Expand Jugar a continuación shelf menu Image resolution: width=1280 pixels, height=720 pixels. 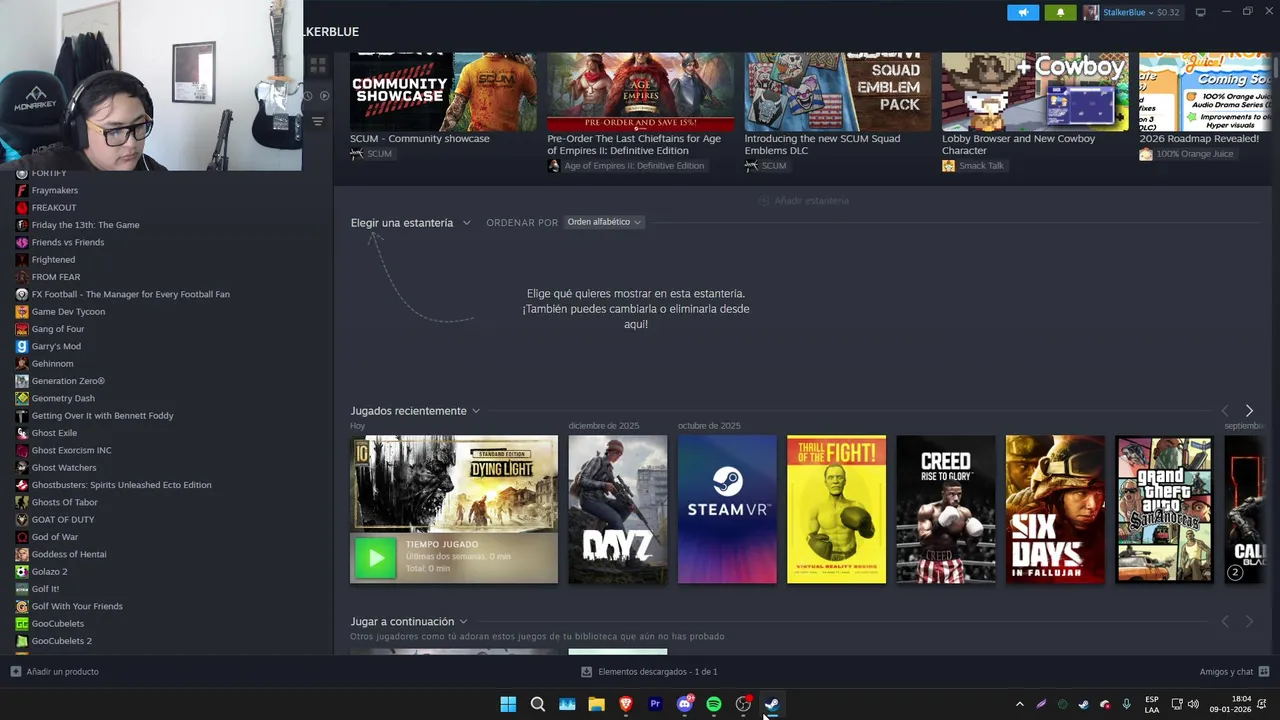409,622
